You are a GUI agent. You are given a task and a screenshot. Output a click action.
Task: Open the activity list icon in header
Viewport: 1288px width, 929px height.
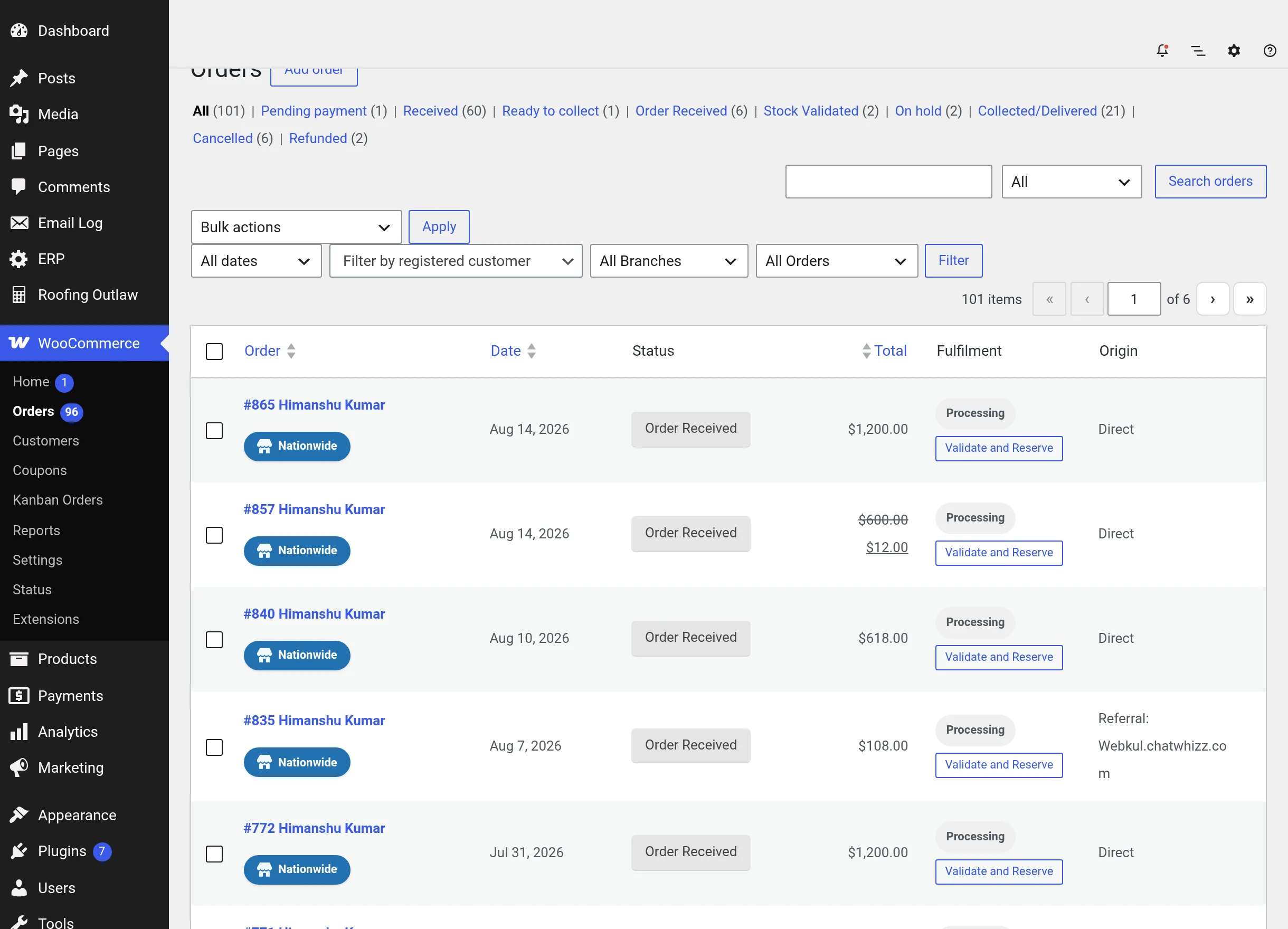pos(1198,51)
